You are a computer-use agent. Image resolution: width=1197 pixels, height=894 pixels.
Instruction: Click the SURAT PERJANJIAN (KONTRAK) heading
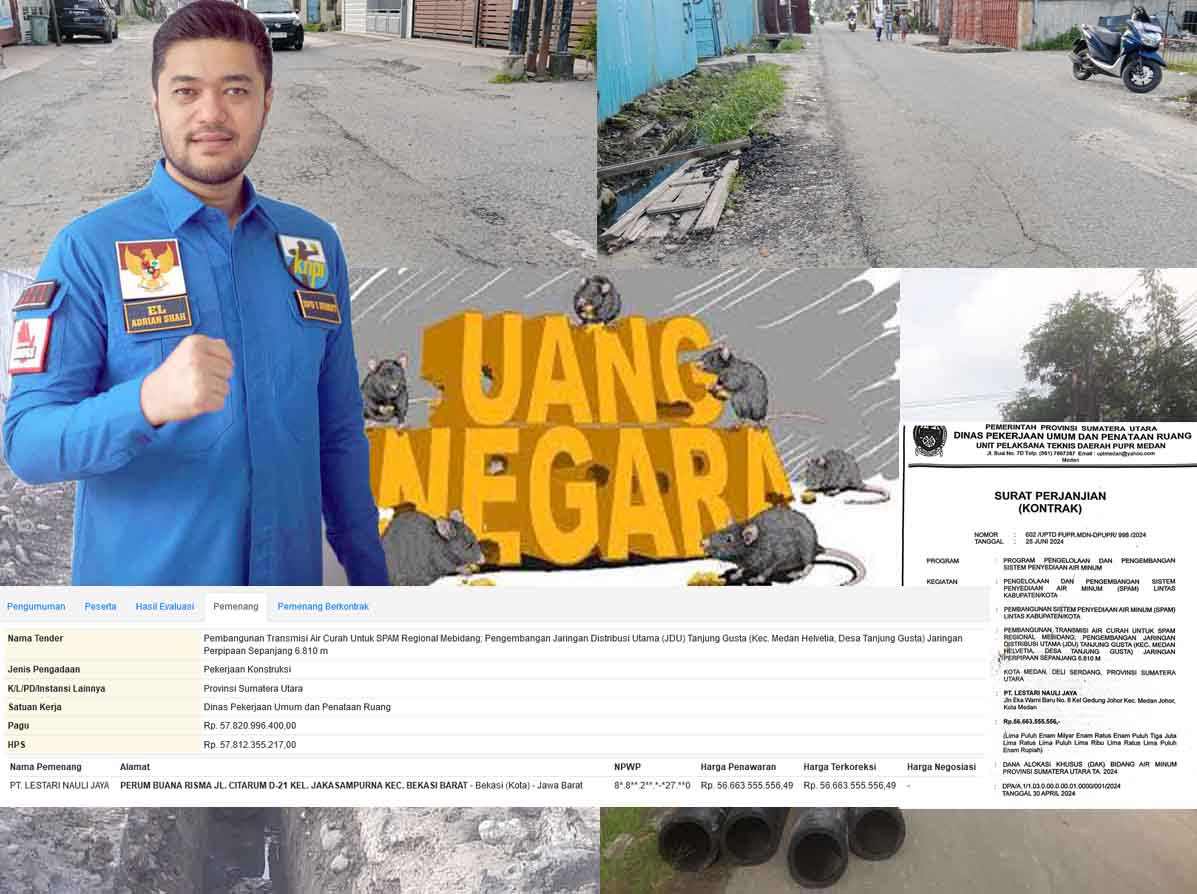1049,501
